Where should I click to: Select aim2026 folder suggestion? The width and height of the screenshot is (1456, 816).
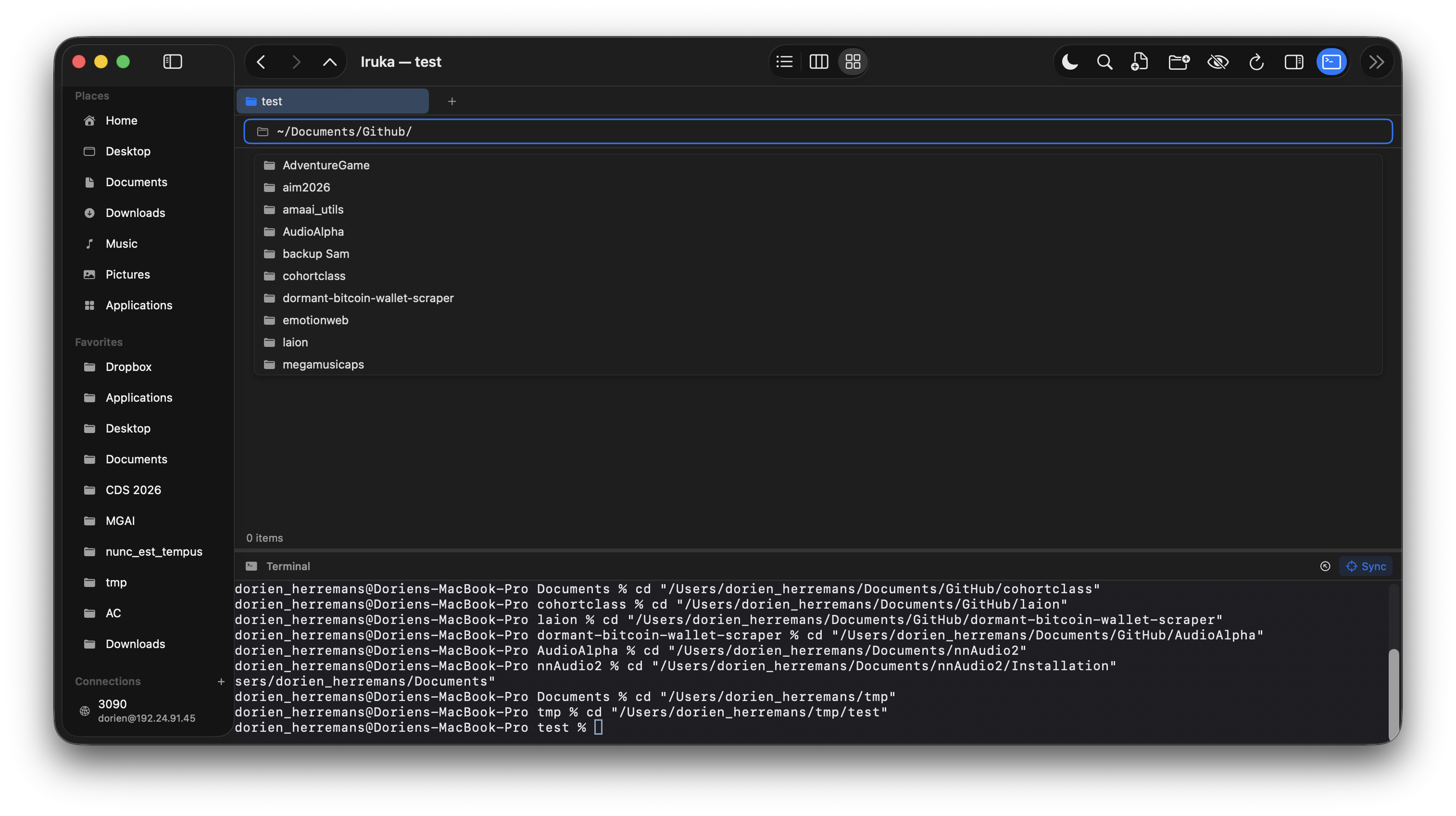[x=818, y=187]
